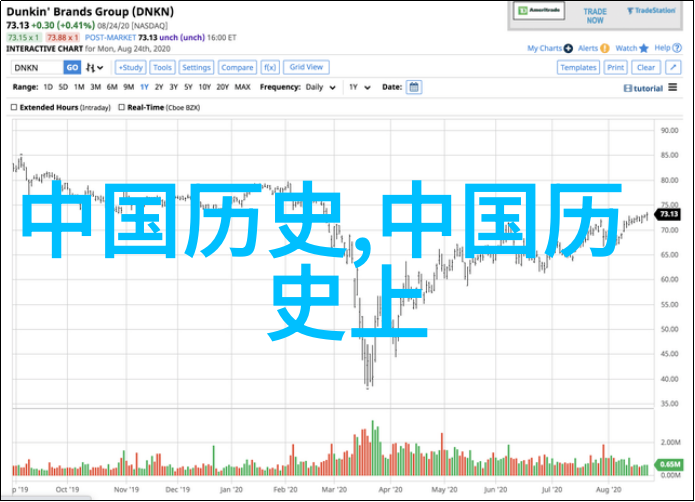Image resolution: width=695 pixels, height=502 pixels.
Task: Click the Compare button
Action: (237, 68)
